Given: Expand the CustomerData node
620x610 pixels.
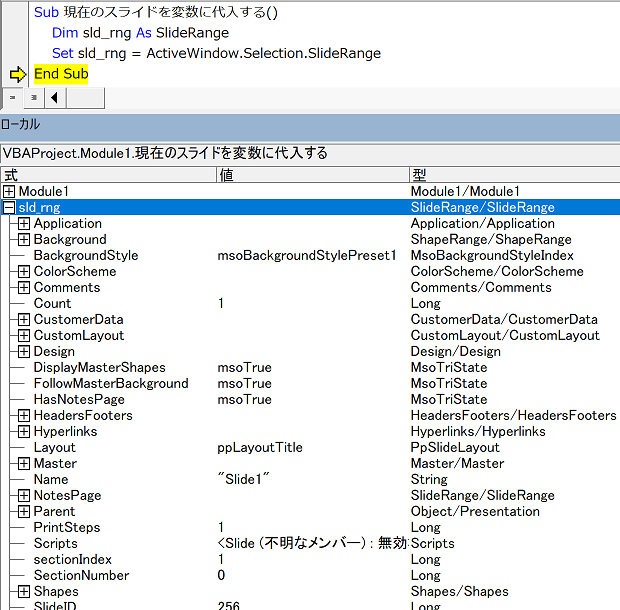Looking at the screenshot, I should [x=24, y=319].
